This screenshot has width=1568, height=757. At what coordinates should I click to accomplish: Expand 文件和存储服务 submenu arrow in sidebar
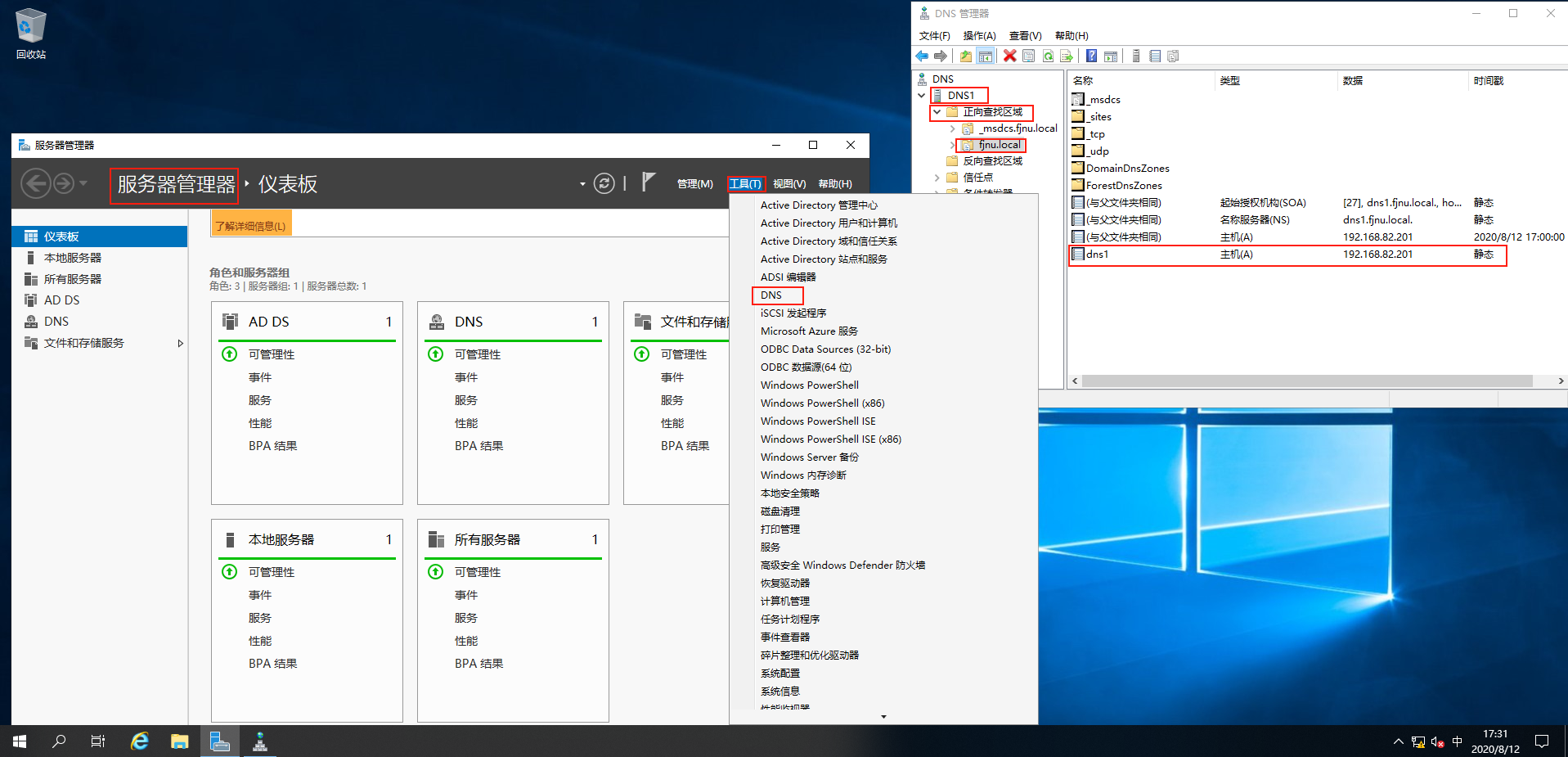(x=180, y=343)
